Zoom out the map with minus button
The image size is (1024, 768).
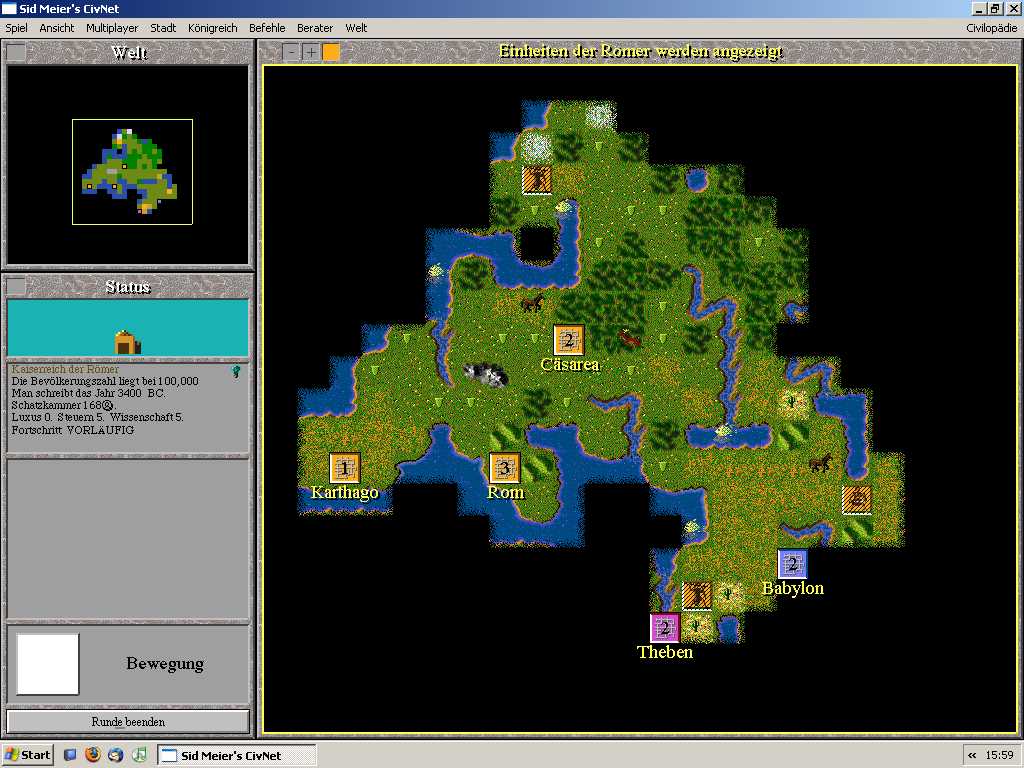pos(291,52)
